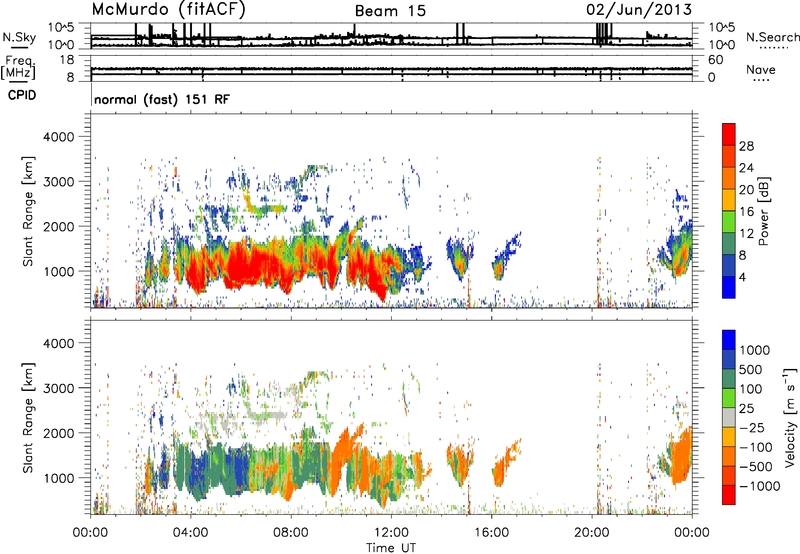Screen dimensions: 800x554
Task: Click the Velocity panel 'Slant Range [km]' label
Action: tap(28, 417)
